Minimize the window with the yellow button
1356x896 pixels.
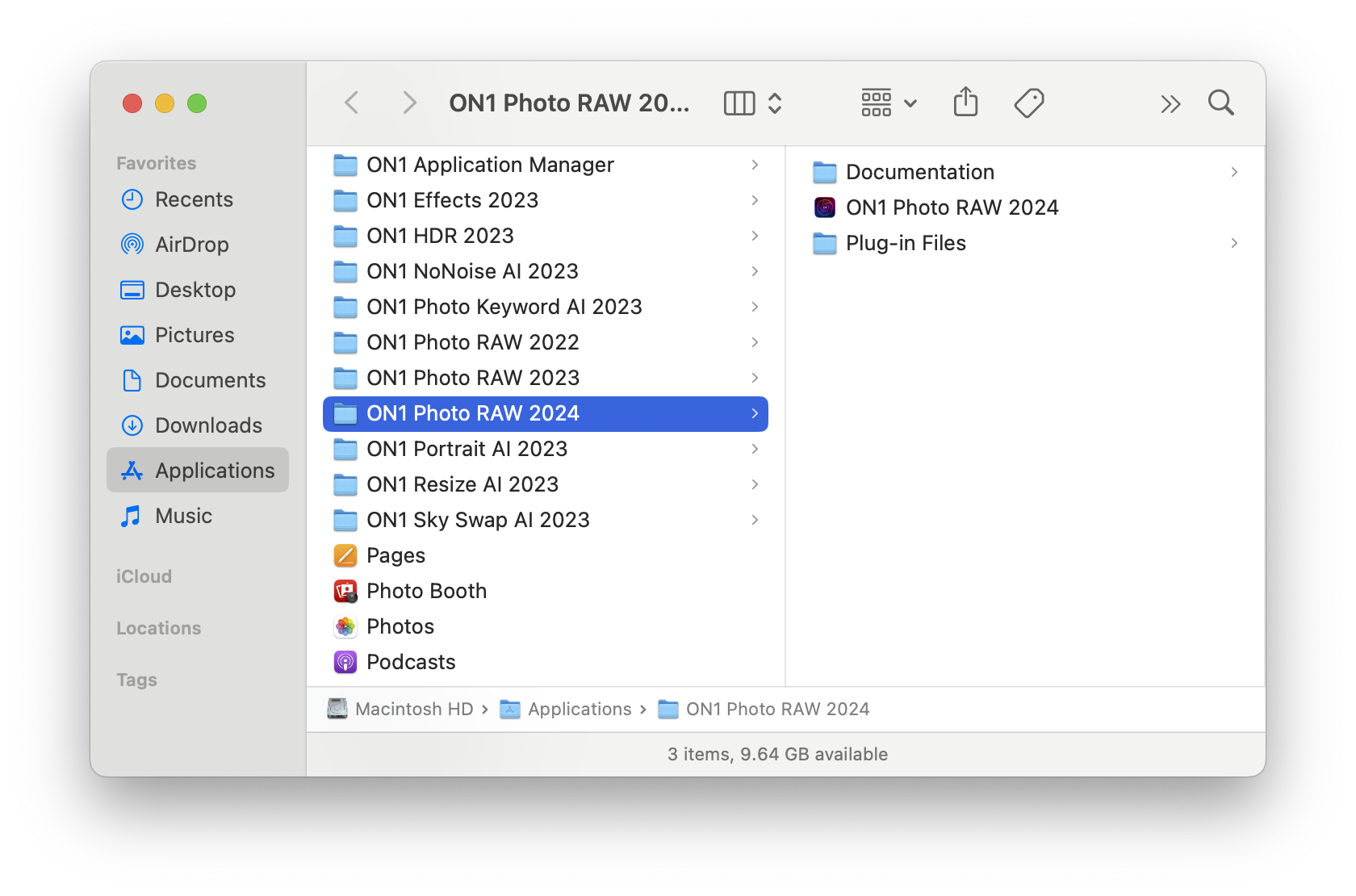[x=165, y=103]
